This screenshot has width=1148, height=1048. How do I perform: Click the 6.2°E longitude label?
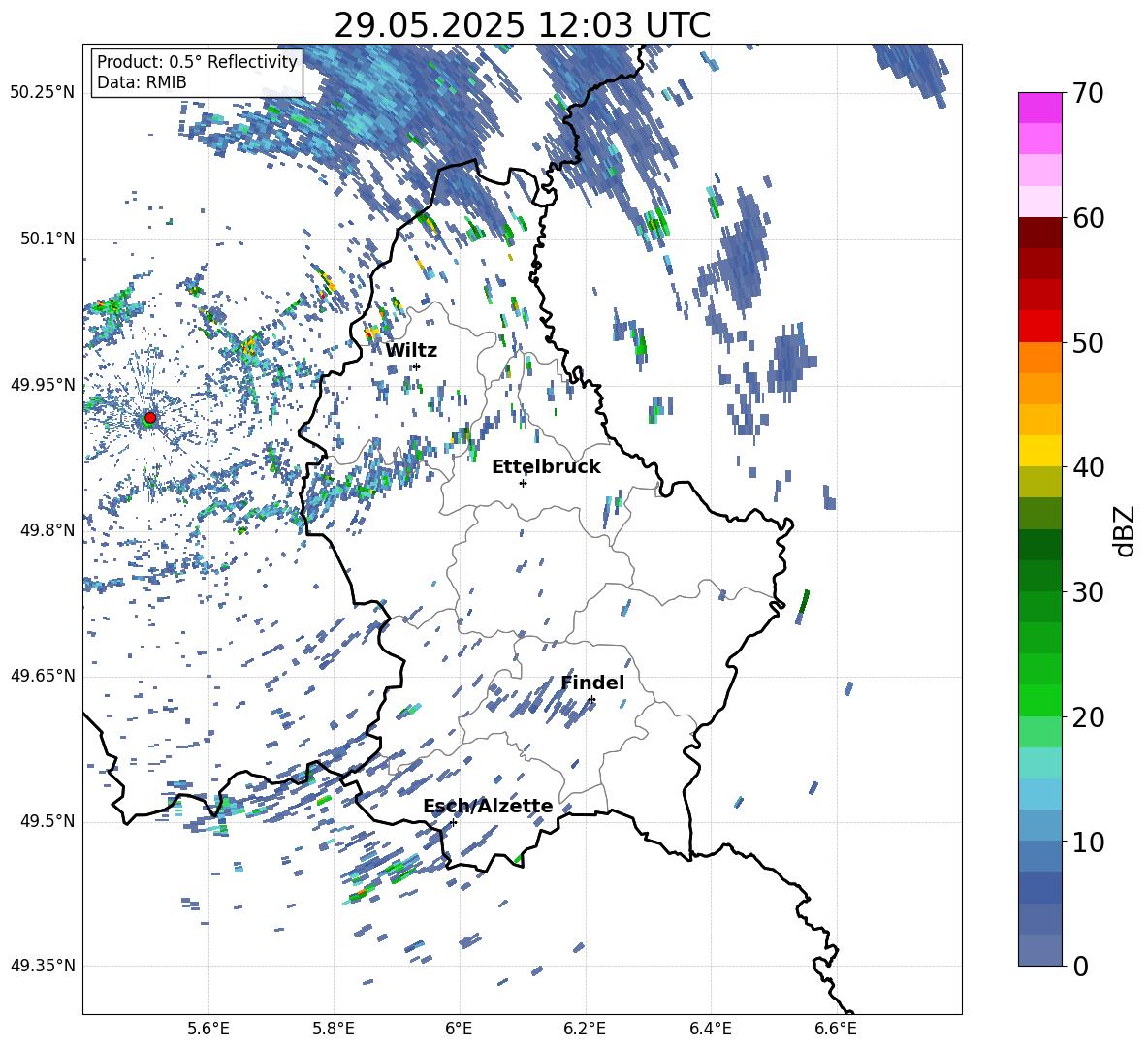585,1029
